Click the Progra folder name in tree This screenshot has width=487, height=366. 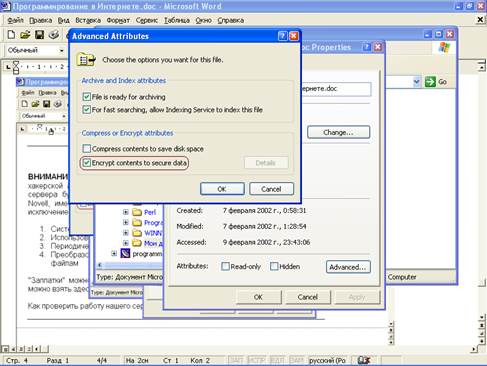[154, 222]
